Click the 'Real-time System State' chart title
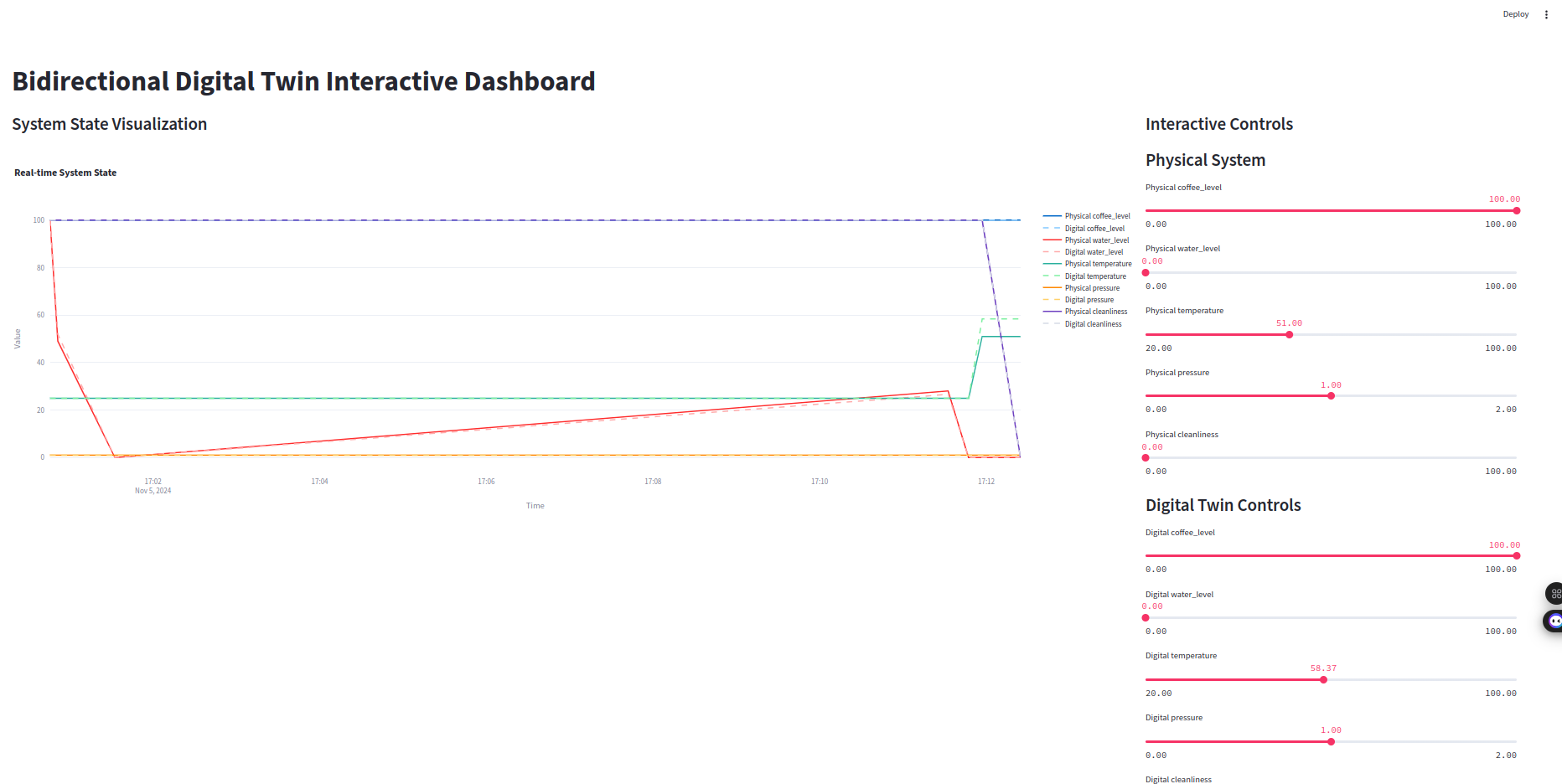This screenshot has width=1562, height=784. [65, 173]
